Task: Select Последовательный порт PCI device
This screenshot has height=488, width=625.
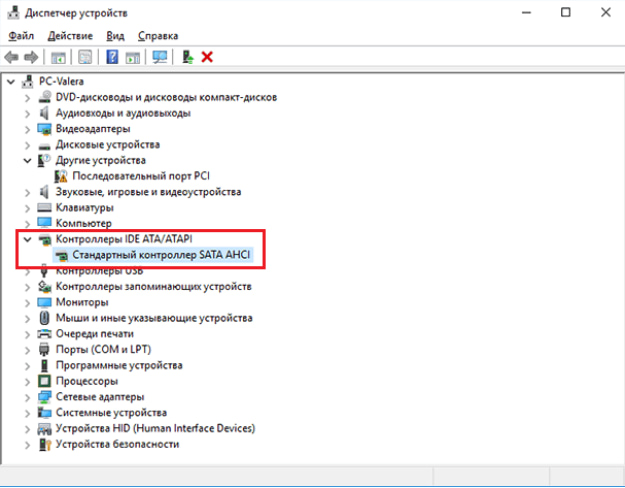Action: [127, 176]
